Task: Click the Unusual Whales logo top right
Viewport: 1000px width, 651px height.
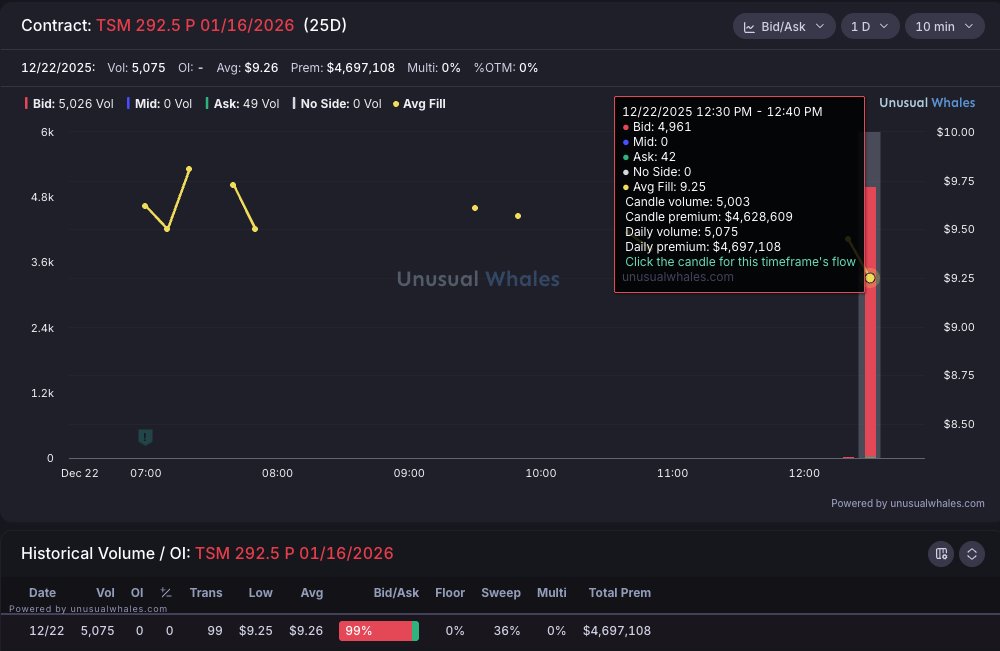Action: [927, 103]
